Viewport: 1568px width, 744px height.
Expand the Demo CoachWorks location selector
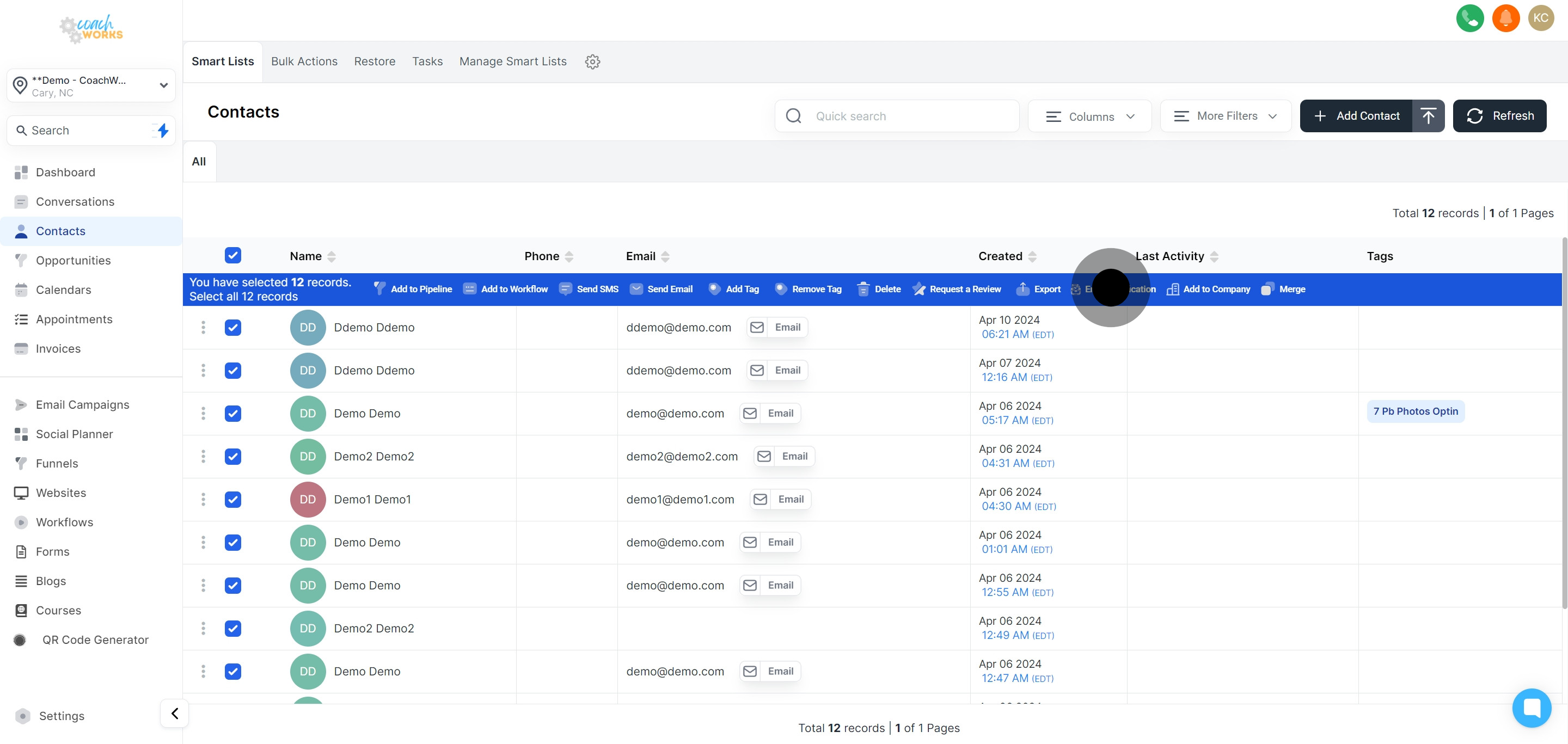tap(91, 86)
